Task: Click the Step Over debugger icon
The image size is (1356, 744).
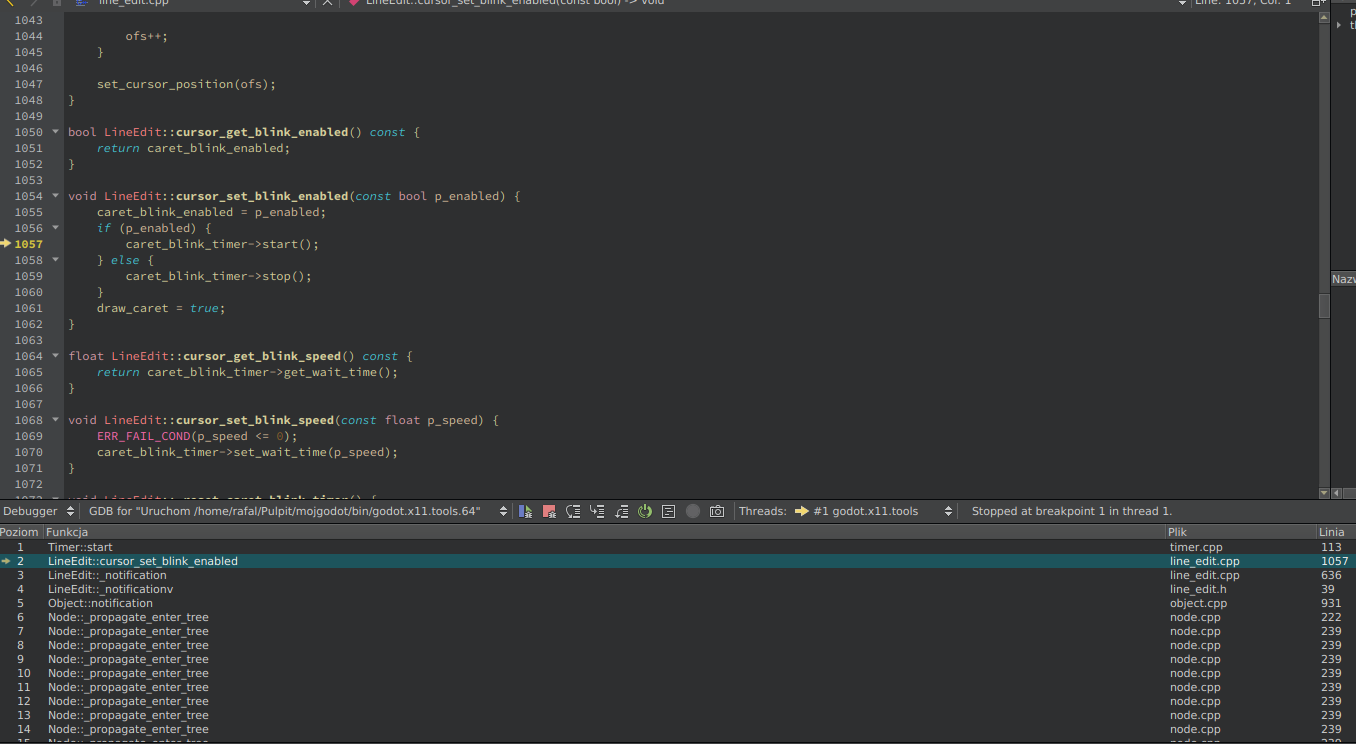Action: 573,511
